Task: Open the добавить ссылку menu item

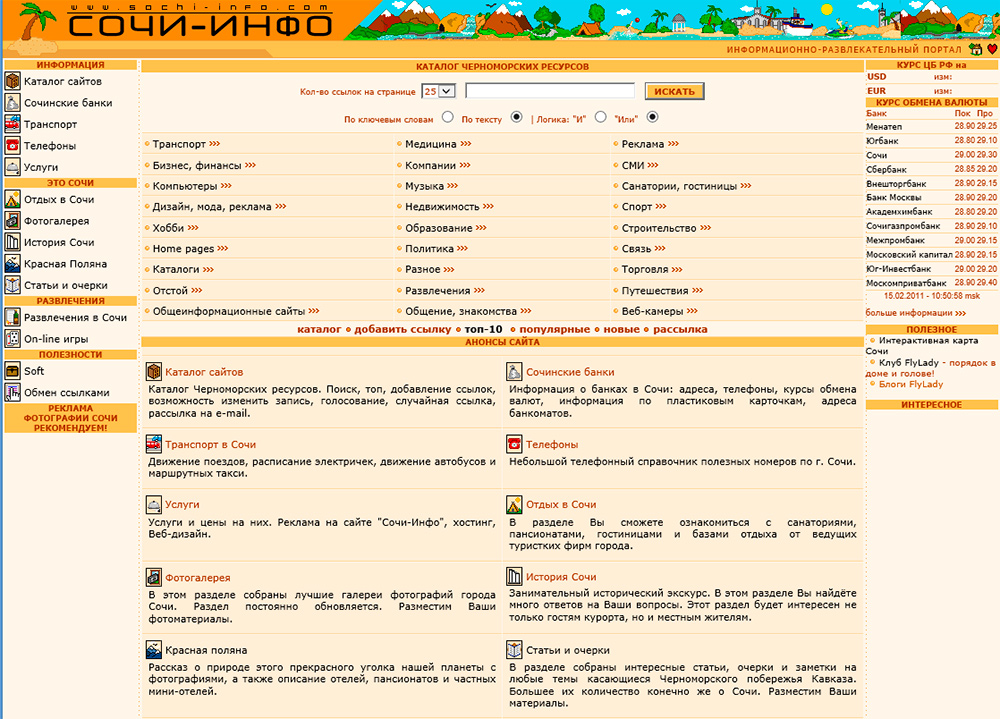Action: [x=402, y=329]
